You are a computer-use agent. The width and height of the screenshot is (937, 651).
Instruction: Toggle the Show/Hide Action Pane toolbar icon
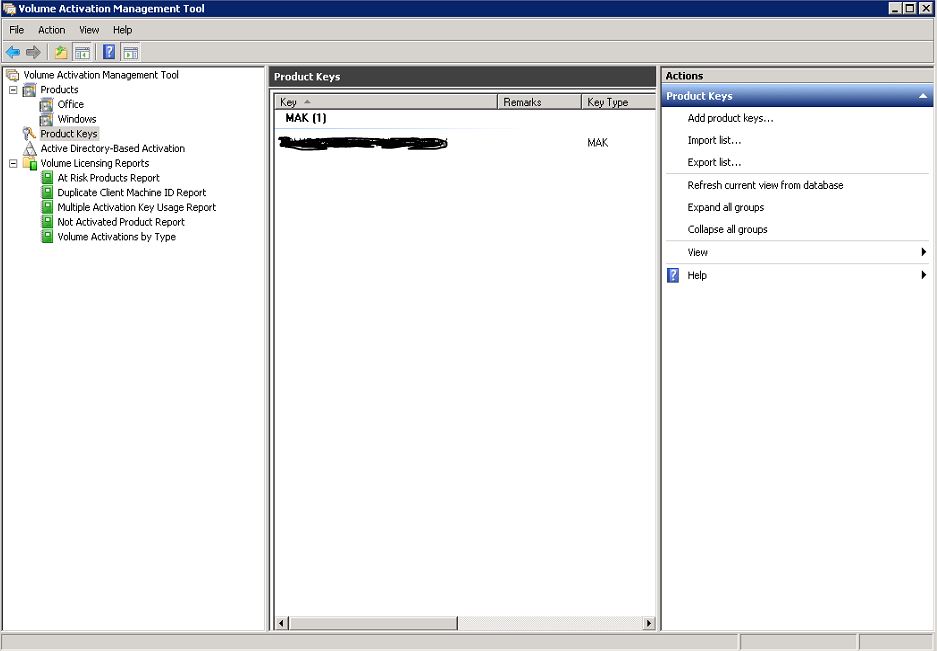click(x=130, y=52)
